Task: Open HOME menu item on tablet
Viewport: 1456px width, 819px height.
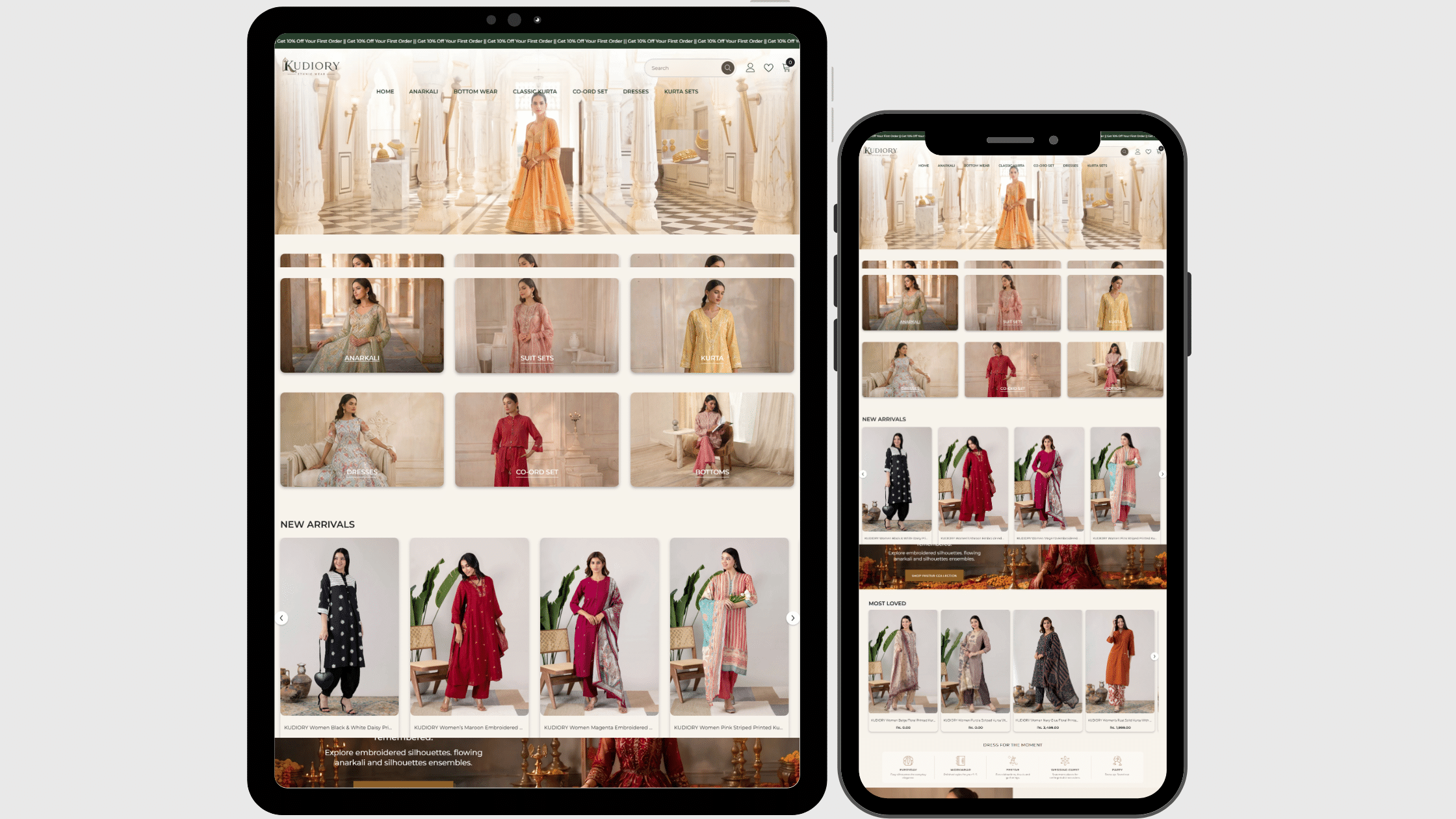Action: tap(385, 92)
